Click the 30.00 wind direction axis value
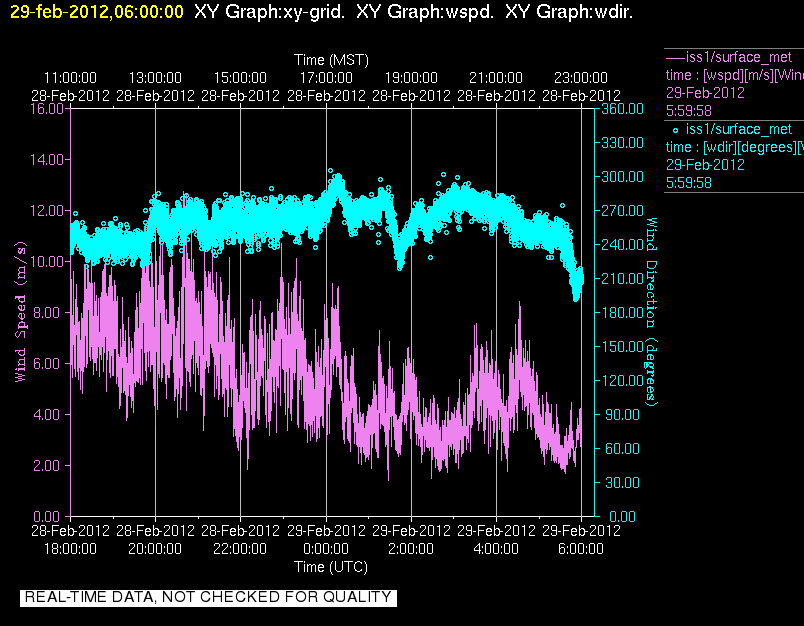Viewport: 804px width, 626px height. click(x=622, y=482)
